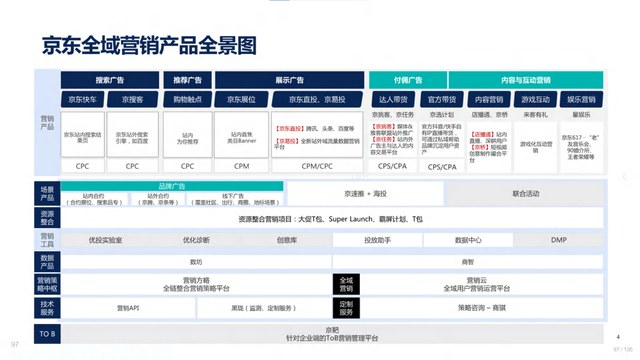Click the 游戏互动 product box
The image size is (640, 360).
point(536,99)
